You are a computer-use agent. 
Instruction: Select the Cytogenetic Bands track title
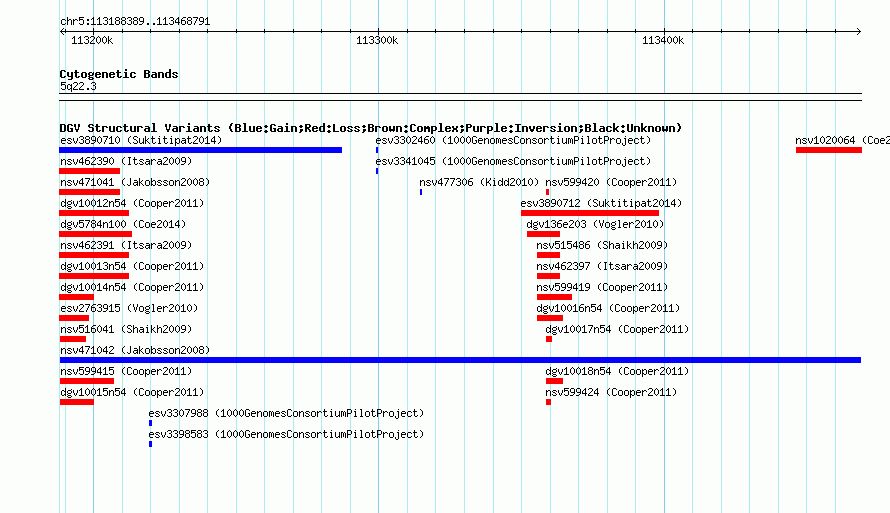(119, 74)
